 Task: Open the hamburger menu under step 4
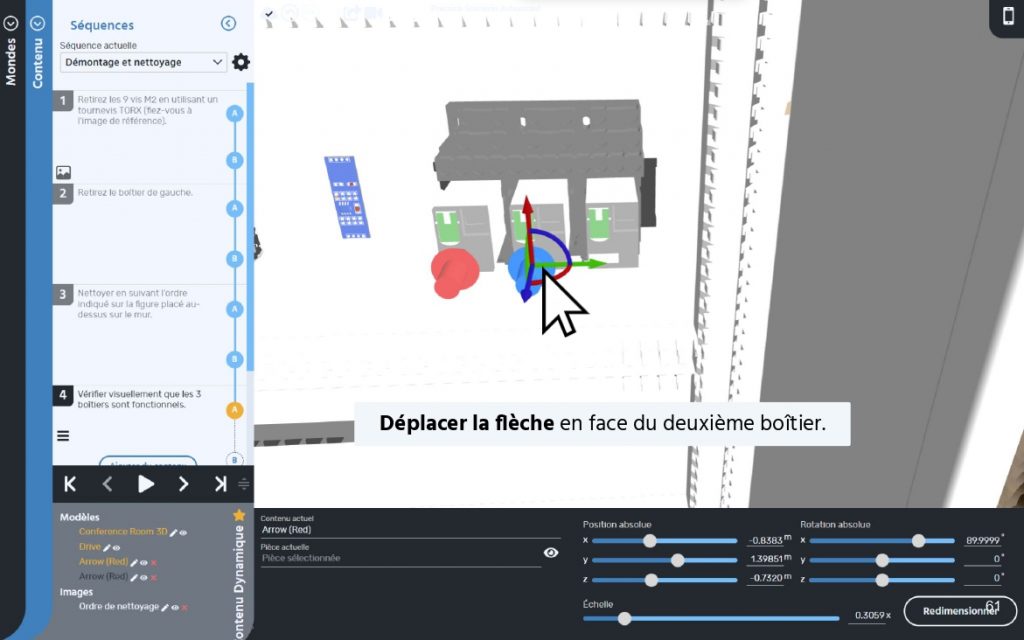63,436
